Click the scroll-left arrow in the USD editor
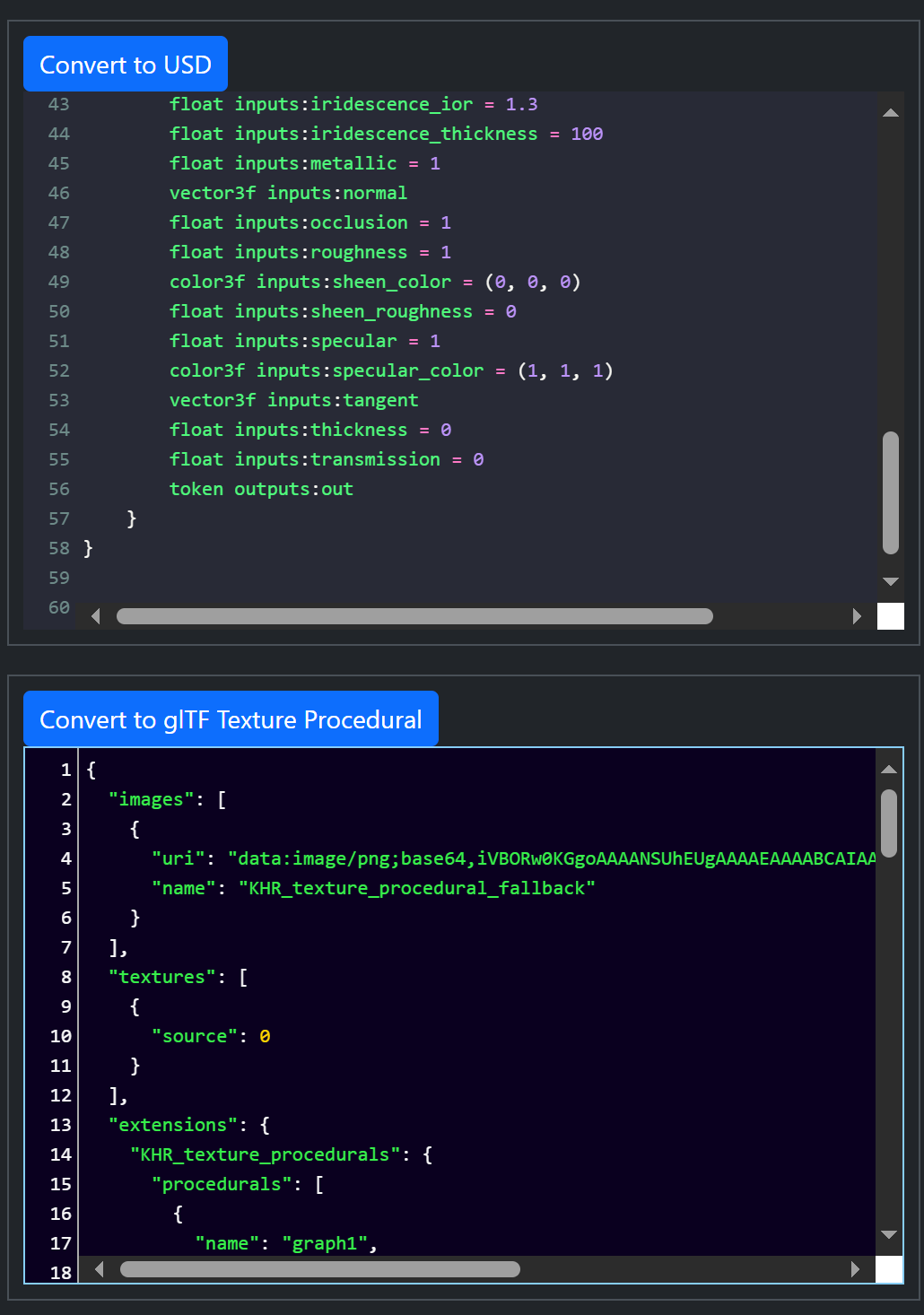 (96, 616)
